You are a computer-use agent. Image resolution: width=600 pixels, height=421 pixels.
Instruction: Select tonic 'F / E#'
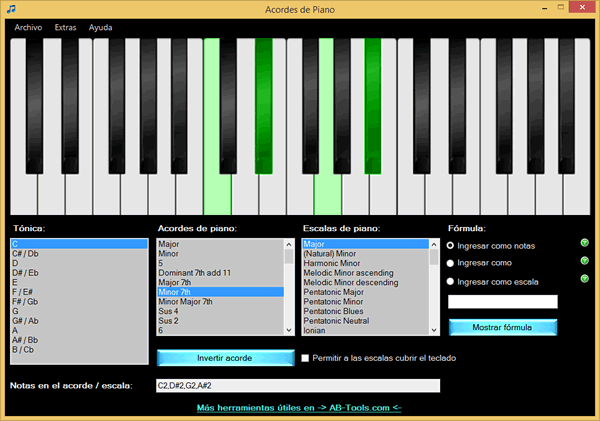click(x=79, y=292)
